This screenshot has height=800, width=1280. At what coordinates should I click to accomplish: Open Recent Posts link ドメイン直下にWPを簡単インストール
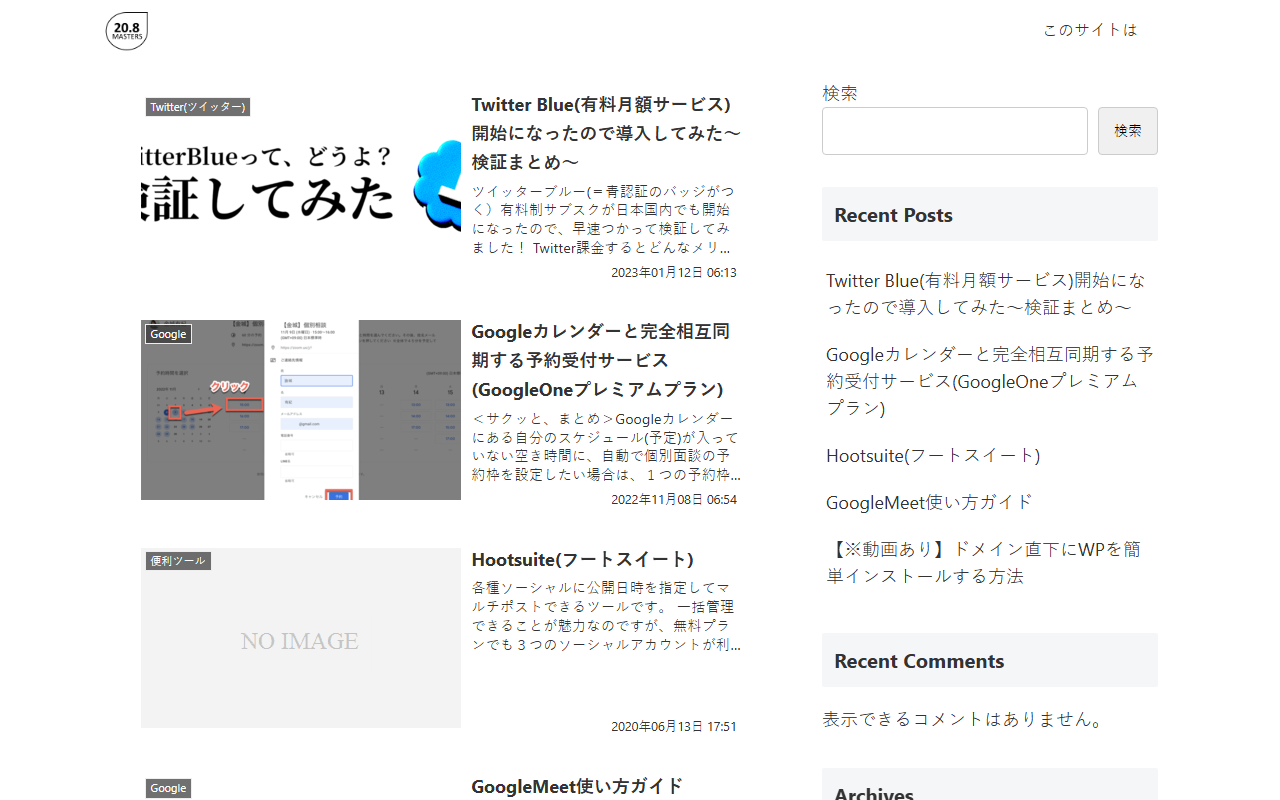point(984,562)
